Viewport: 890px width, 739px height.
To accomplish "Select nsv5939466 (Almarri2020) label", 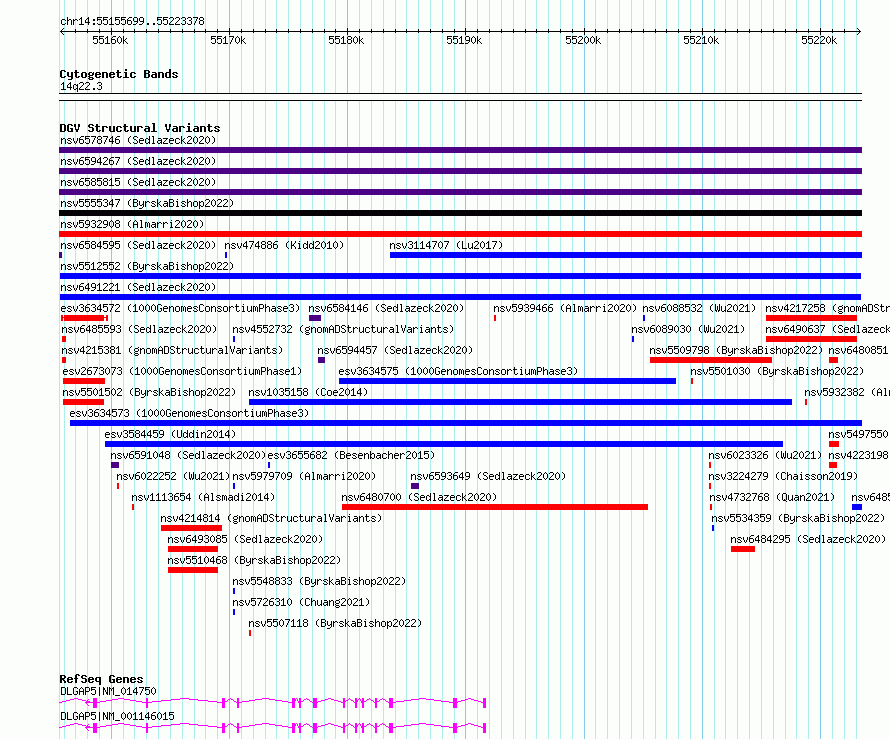I will coord(565,308).
